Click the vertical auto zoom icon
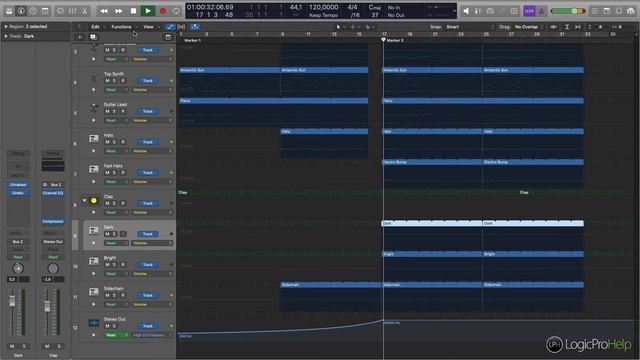This screenshot has height=360, width=640. coord(567,27)
